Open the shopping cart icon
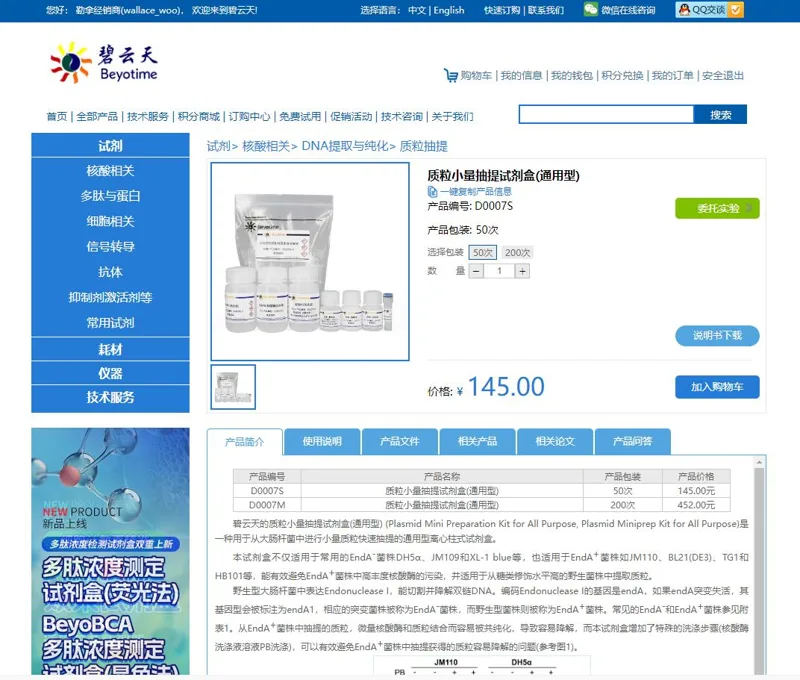Screen dimensions: 800x680 coord(451,75)
